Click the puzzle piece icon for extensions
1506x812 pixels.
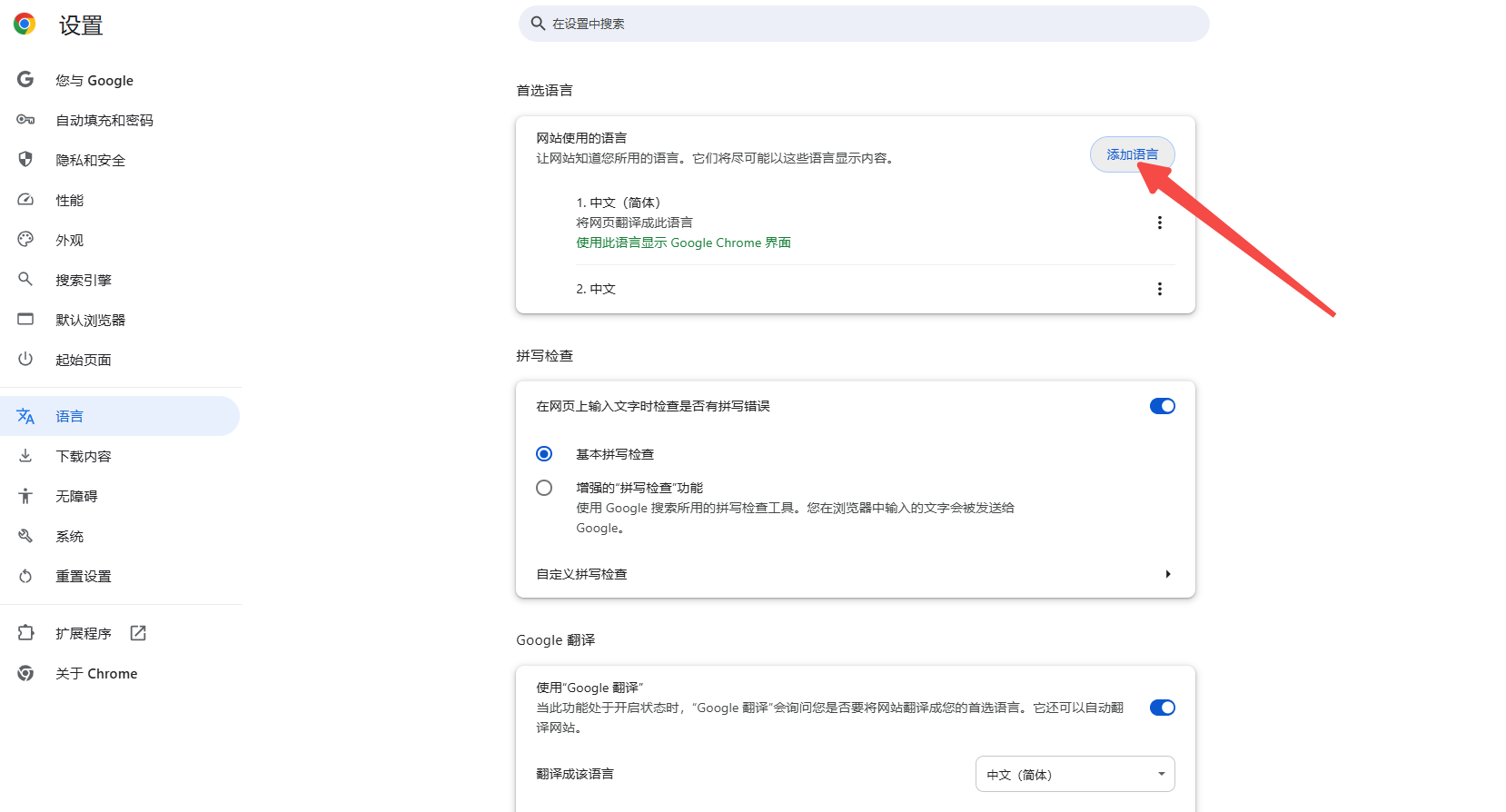tap(25, 633)
